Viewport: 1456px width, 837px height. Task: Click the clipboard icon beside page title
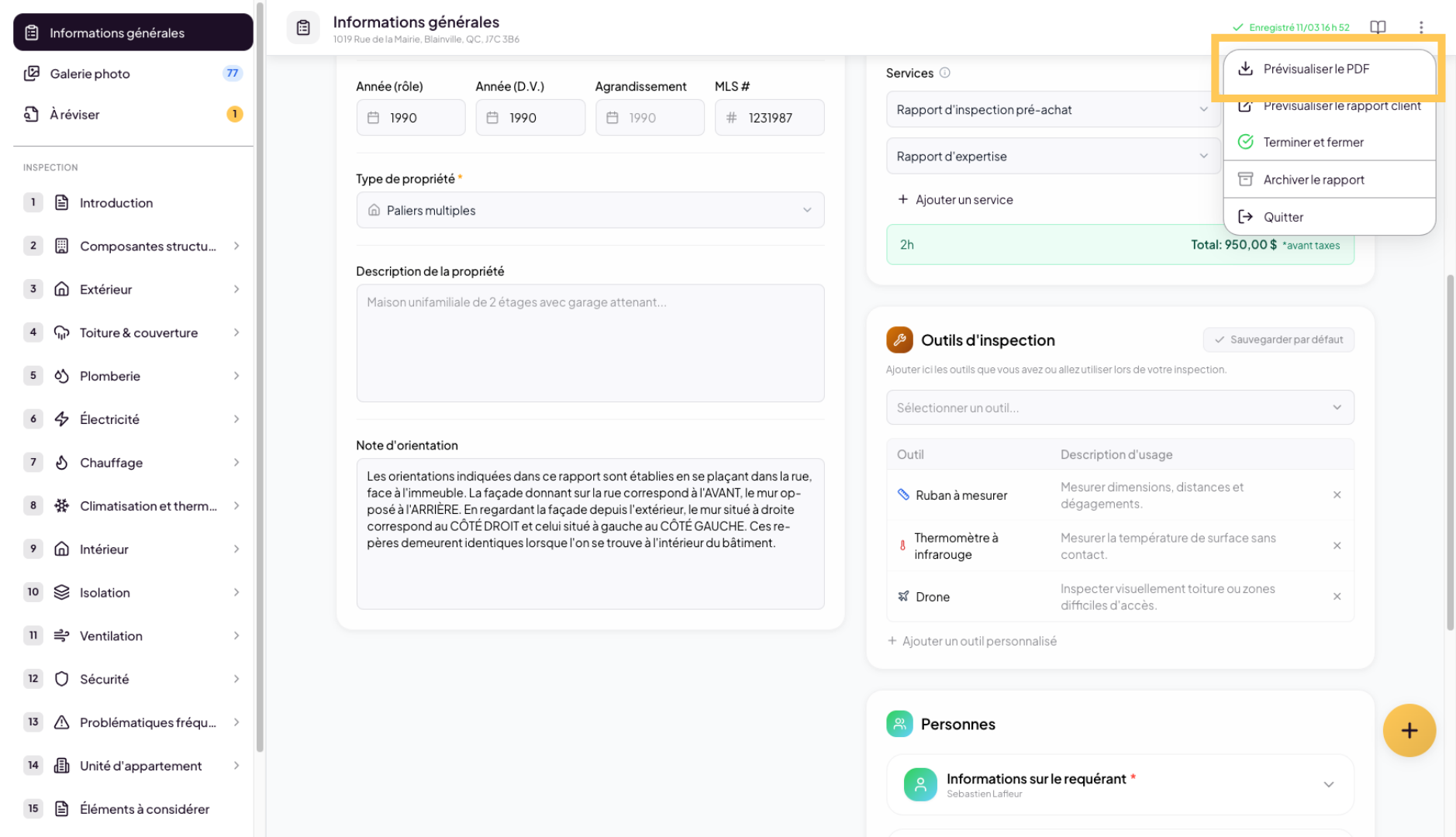303,28
